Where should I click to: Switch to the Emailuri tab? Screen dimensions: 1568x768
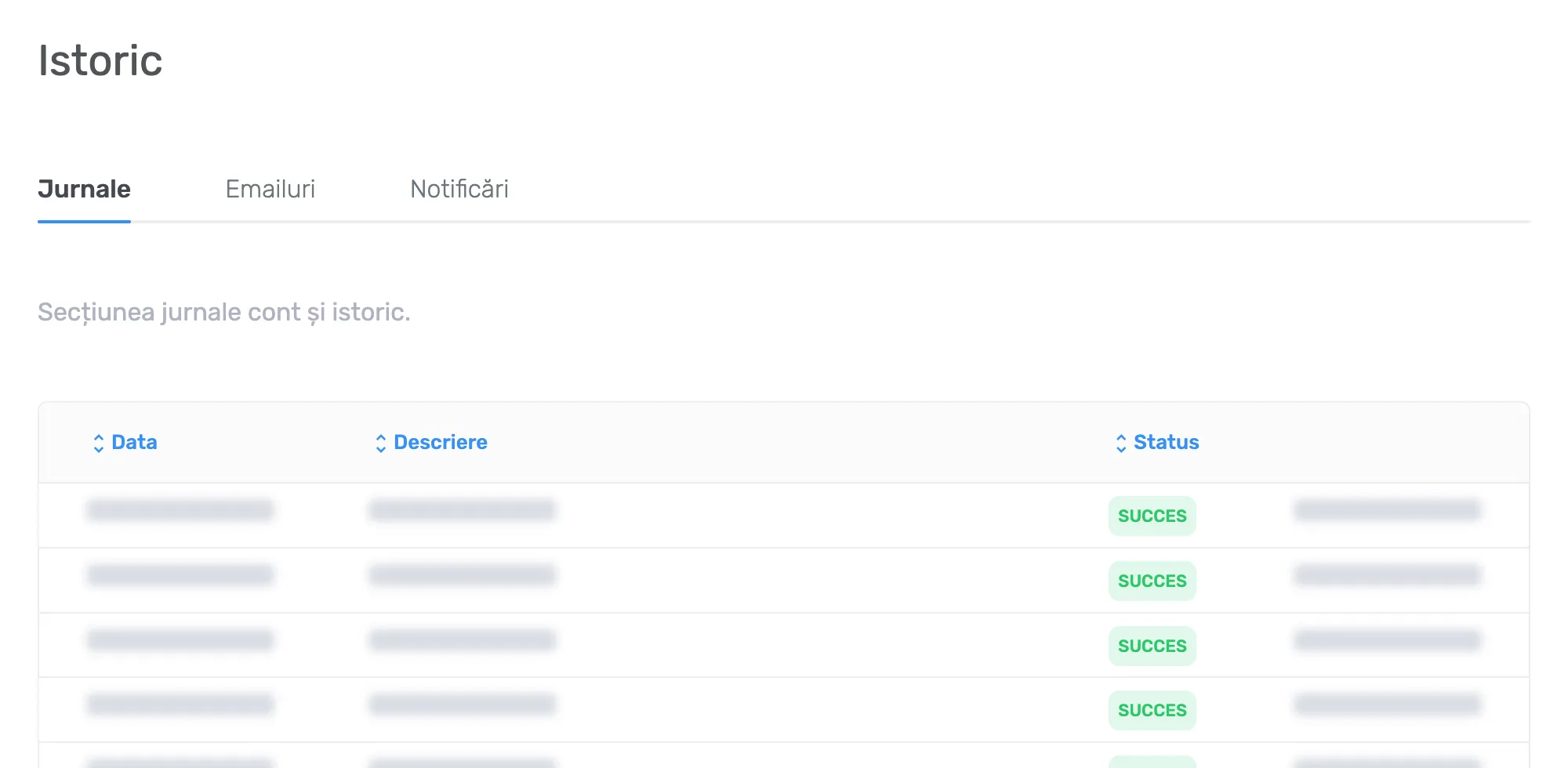pos(270,189)
